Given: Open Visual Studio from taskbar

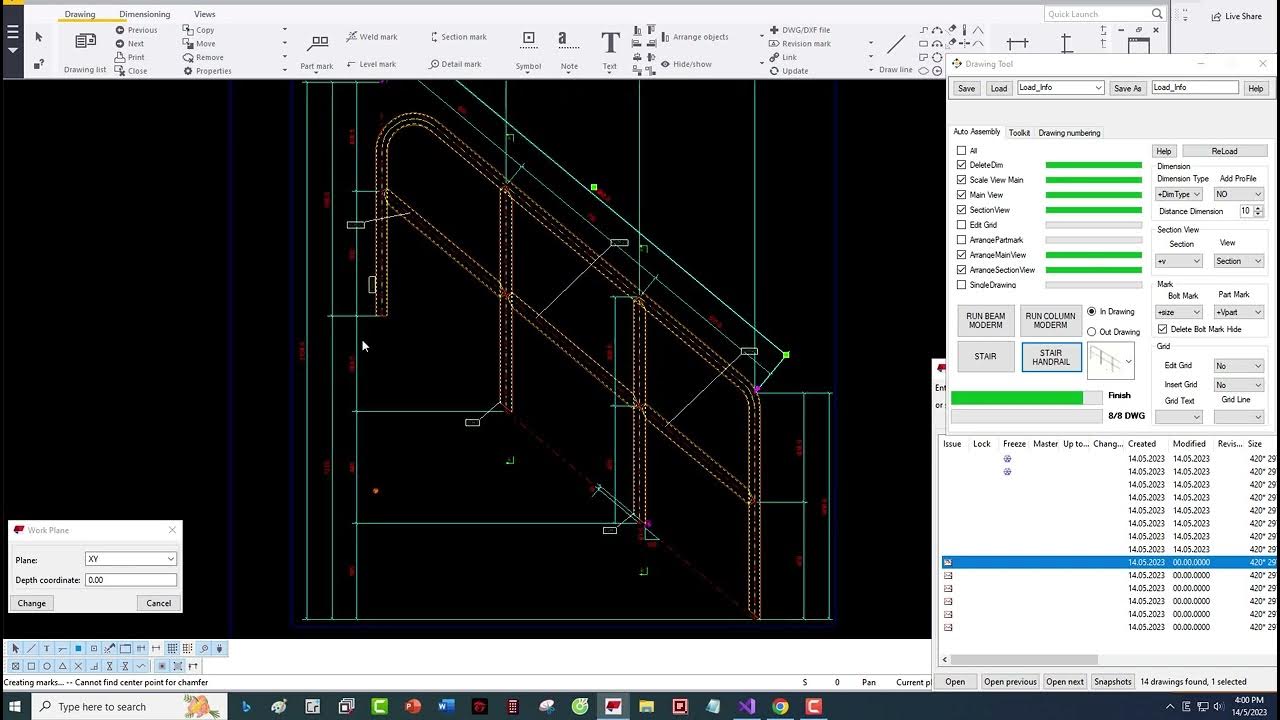Looking at the screenshot, I should coord(747,706).
